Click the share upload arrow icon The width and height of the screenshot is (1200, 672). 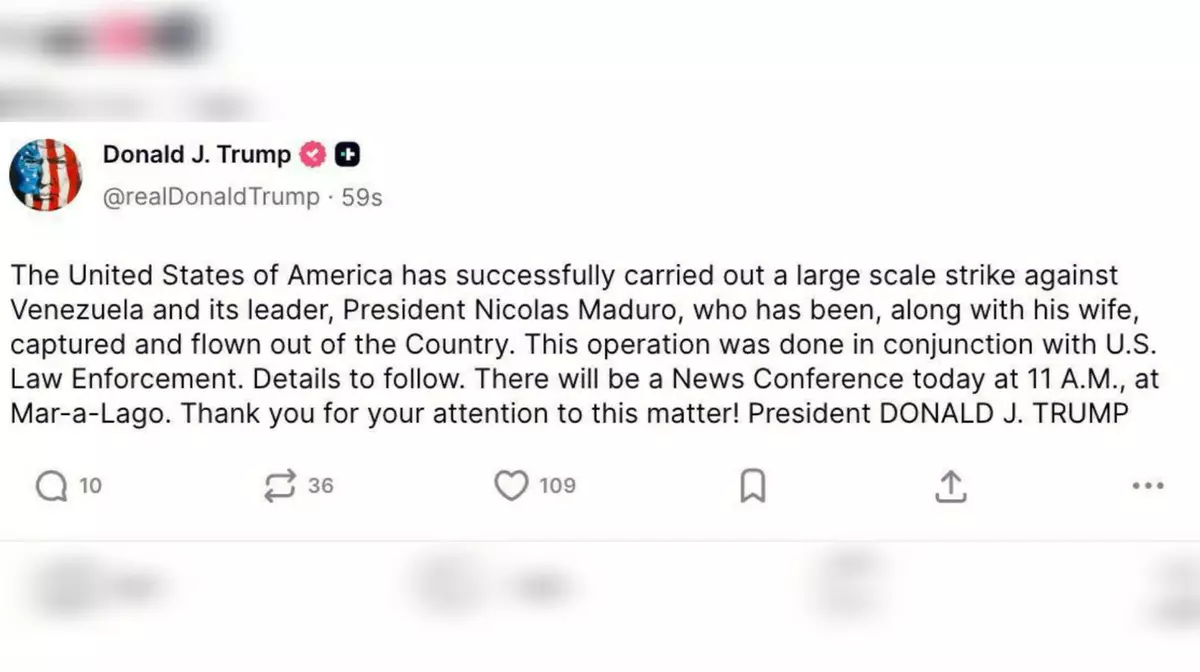(x=952, y=485)
